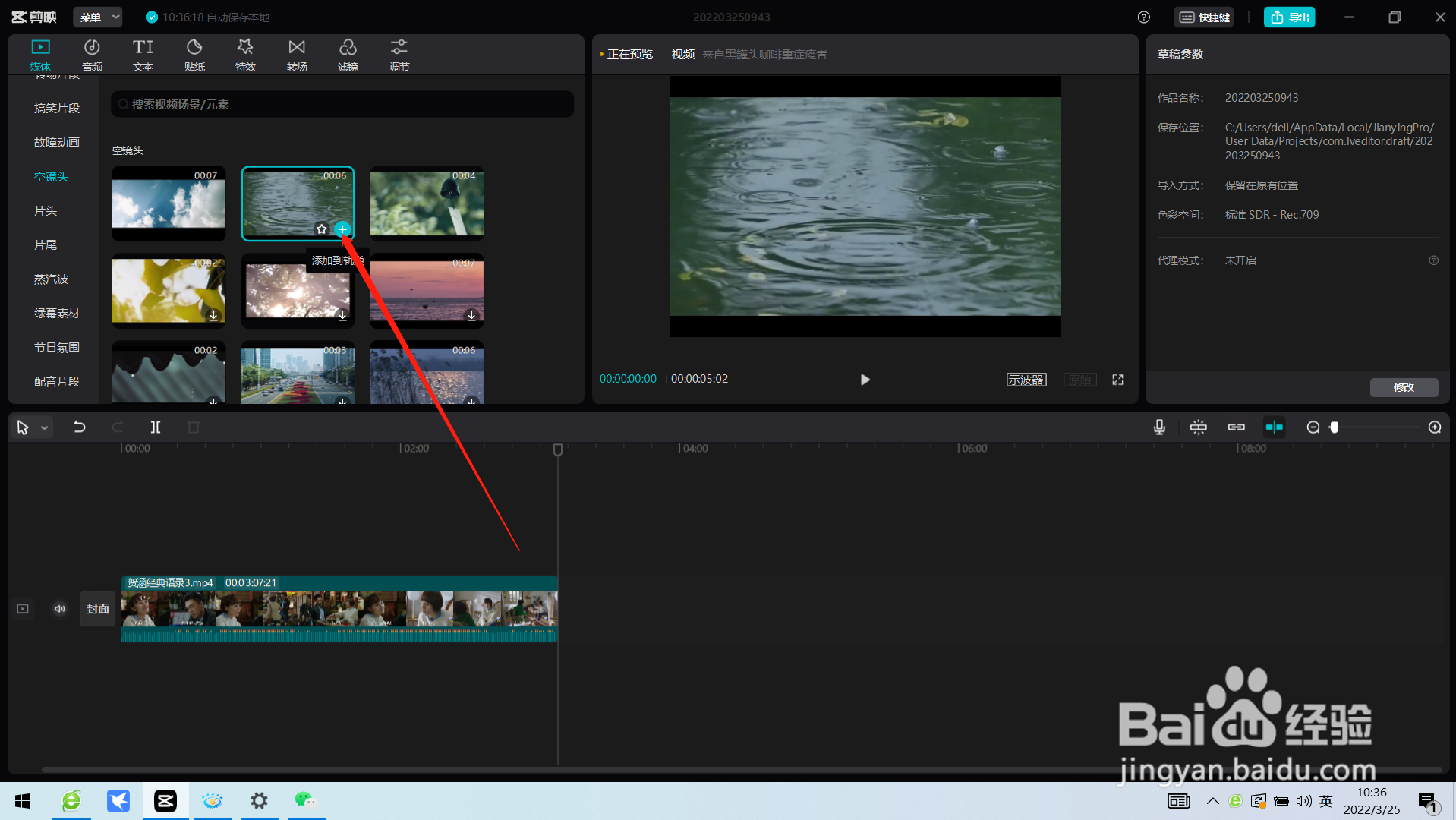Mute the main track audio
This screenshot has width=1456, height=820.
(60, 608)
